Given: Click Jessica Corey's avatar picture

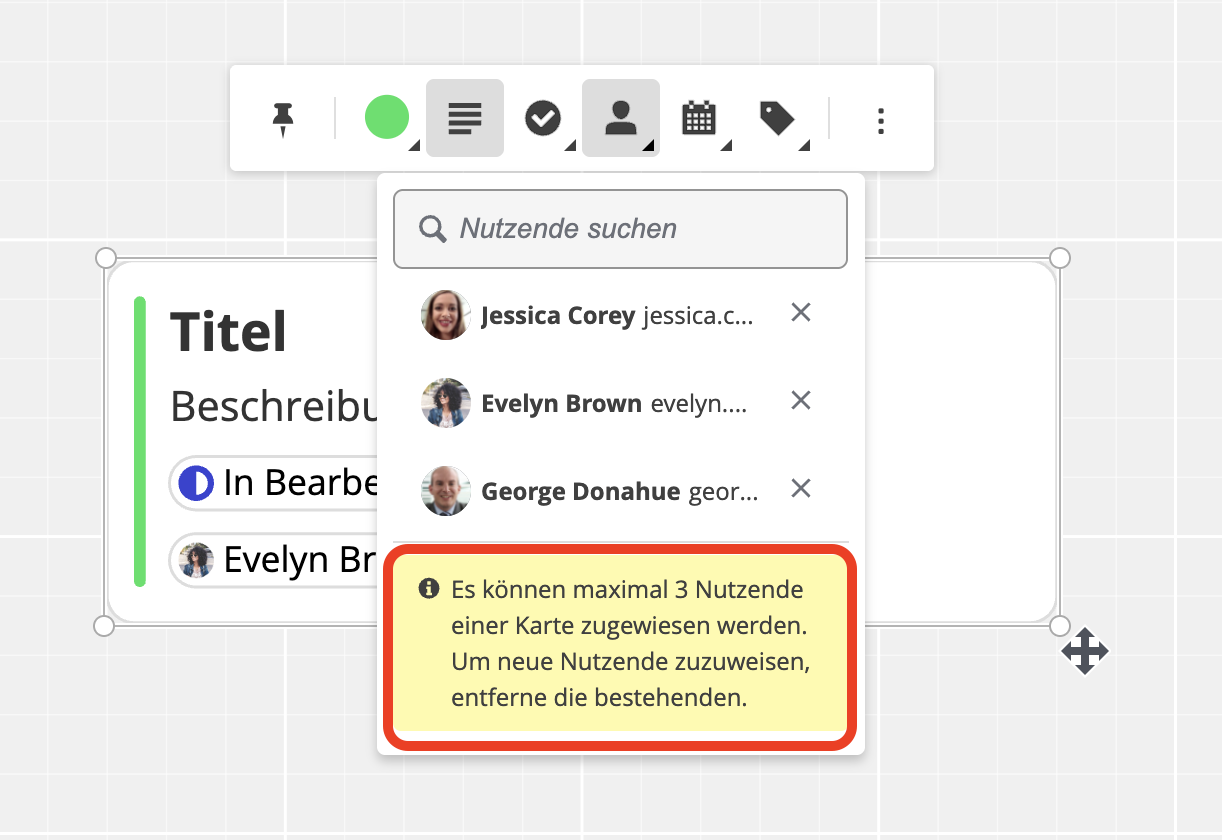Looking at the screenshot, I should (x=446, y=316).
